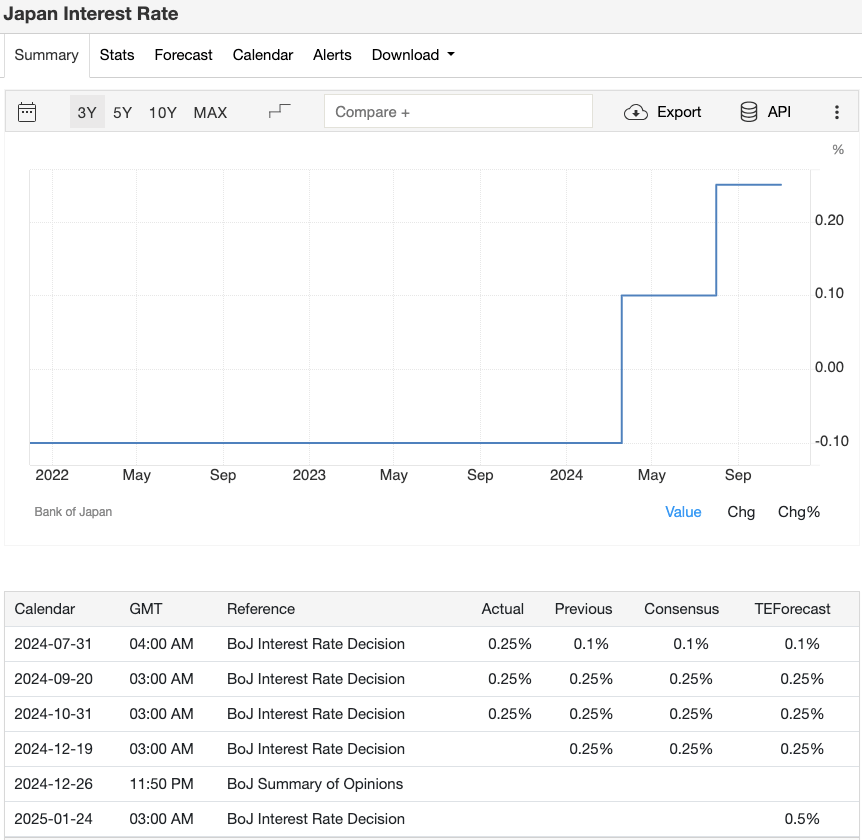Viewport: 862px width, 840px height.
Task: Open the Calendar tab
Action: coord(262,55)
